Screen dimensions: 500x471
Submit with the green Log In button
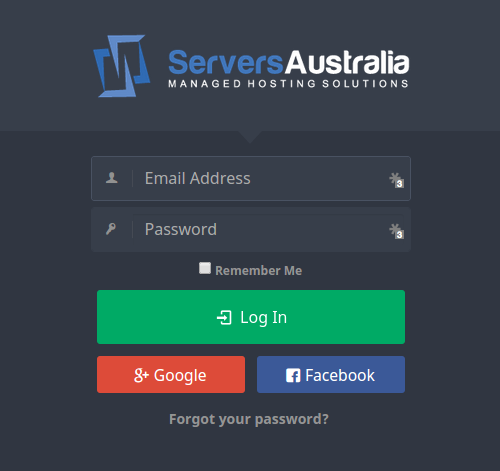tap(251, 317)
